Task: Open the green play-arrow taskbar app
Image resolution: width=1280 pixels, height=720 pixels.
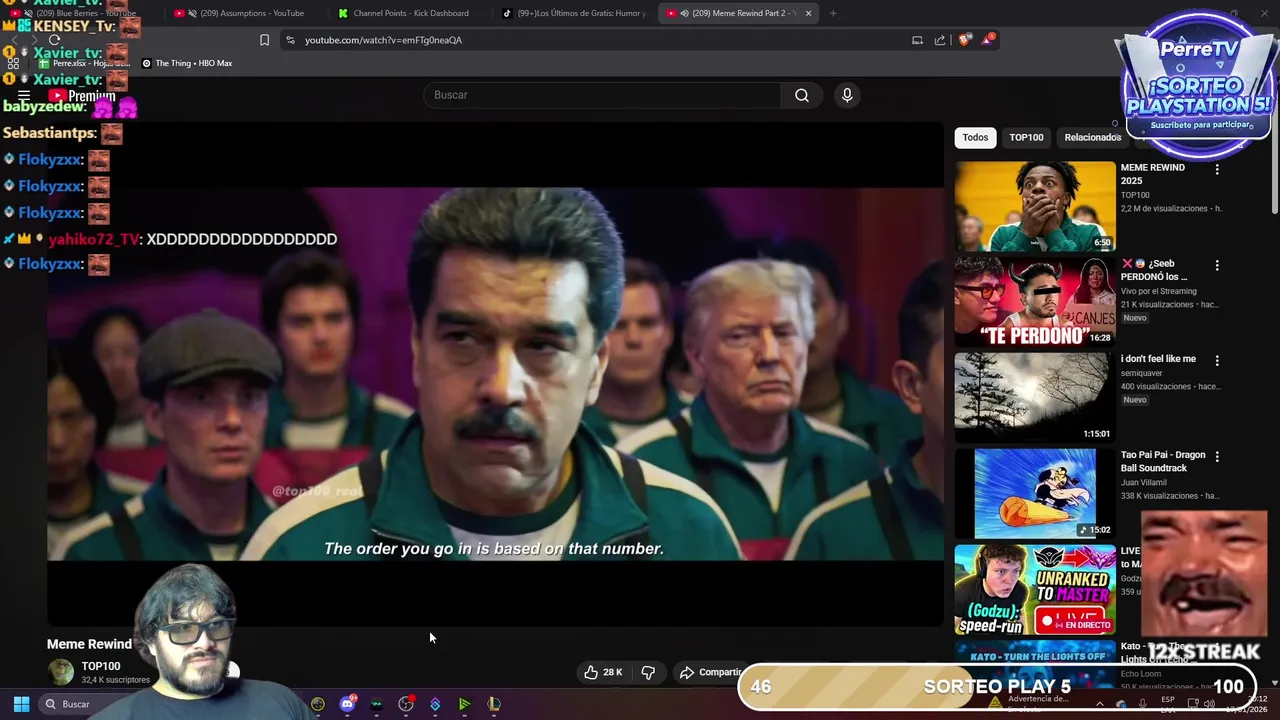Action: click(464, 704)
